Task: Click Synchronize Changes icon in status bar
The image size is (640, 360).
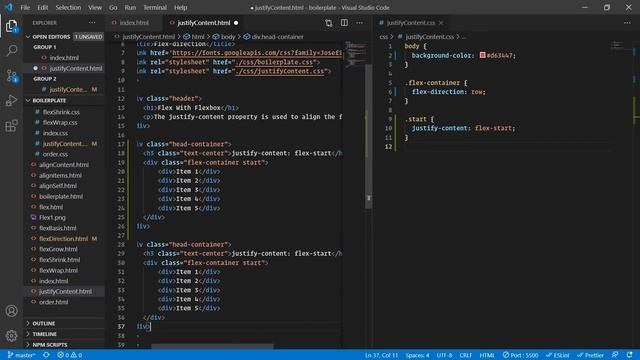Action: click(47, 355)
